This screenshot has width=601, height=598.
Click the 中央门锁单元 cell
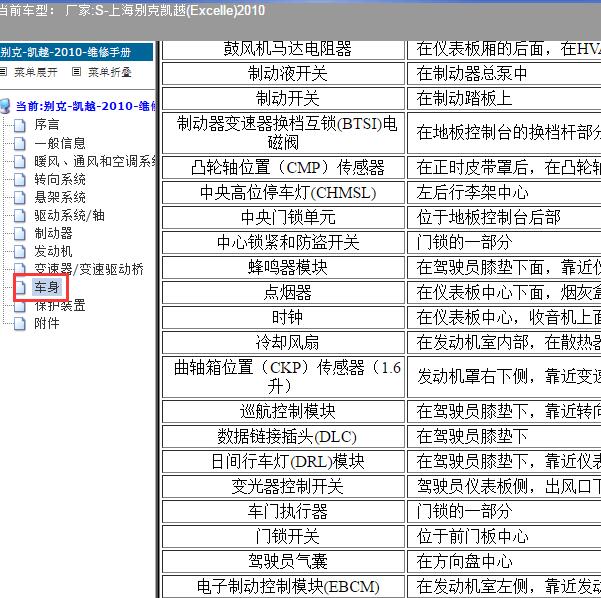283,217
